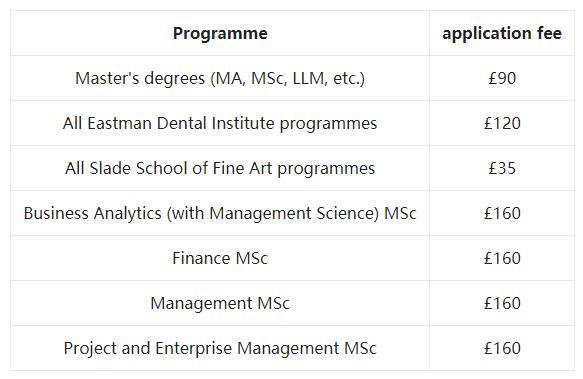The width and height of the screenshot is (583, 379).
Task: Click the word Eastman in the table
Action: pos(119,123)
